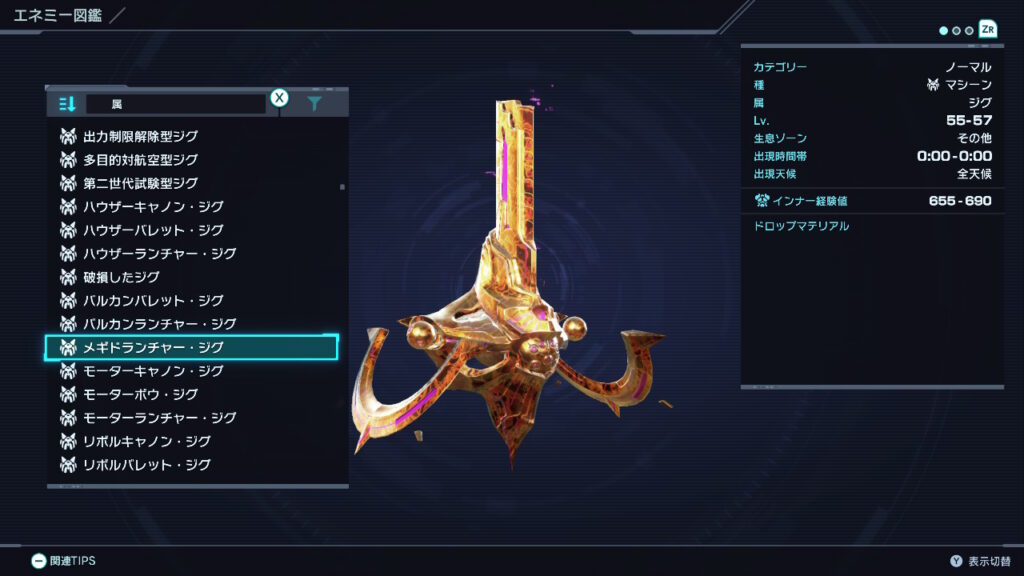Click the ZR page switch icon
This screenshot has width=1024, height=576.
pyautogui.click(x=987, y=29)
